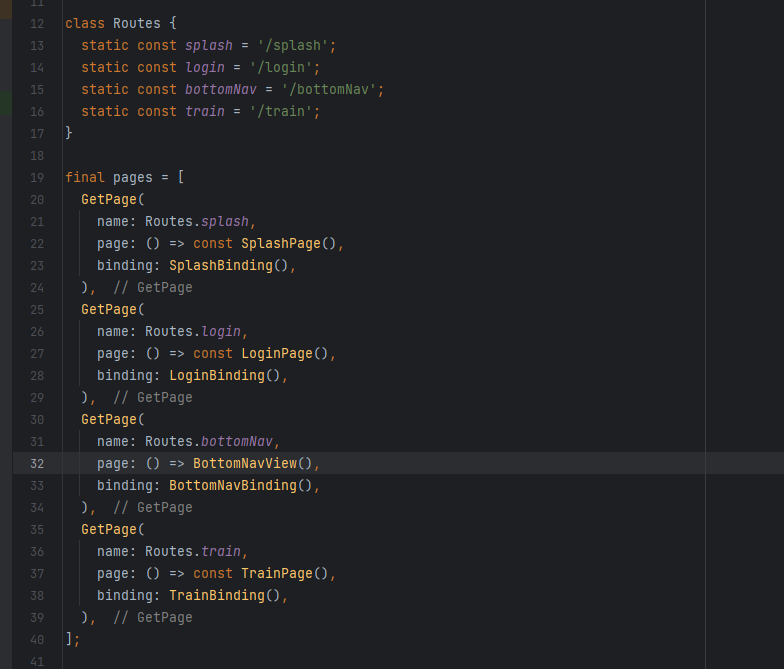Click 'LoginPage()' constructor call
This screenshot has width=784, height=669.
point(284,354)
